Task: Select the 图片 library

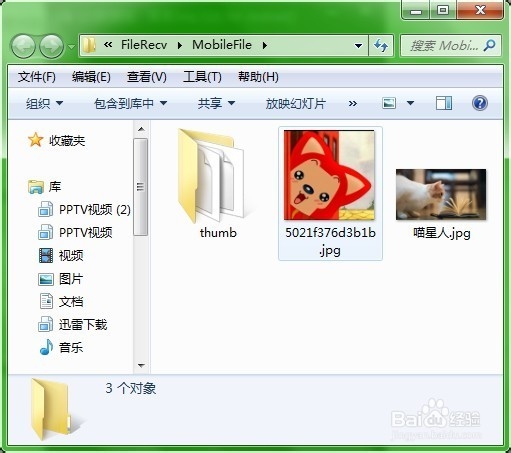Action: (71, 279)
